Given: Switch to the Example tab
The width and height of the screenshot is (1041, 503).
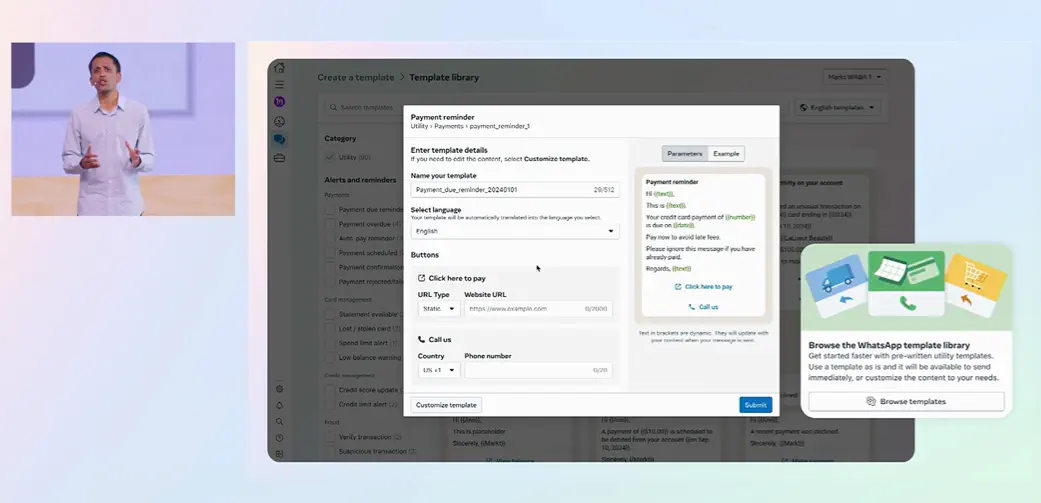Looking at the screenshot, I should pyautogui.click(x=726, y=154).
